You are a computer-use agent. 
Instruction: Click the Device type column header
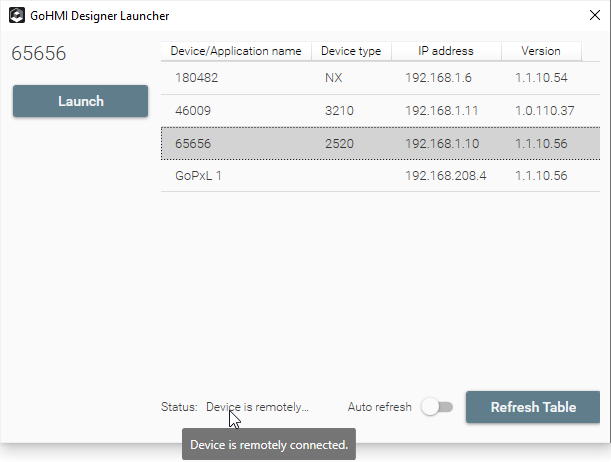tap(350, 51)
